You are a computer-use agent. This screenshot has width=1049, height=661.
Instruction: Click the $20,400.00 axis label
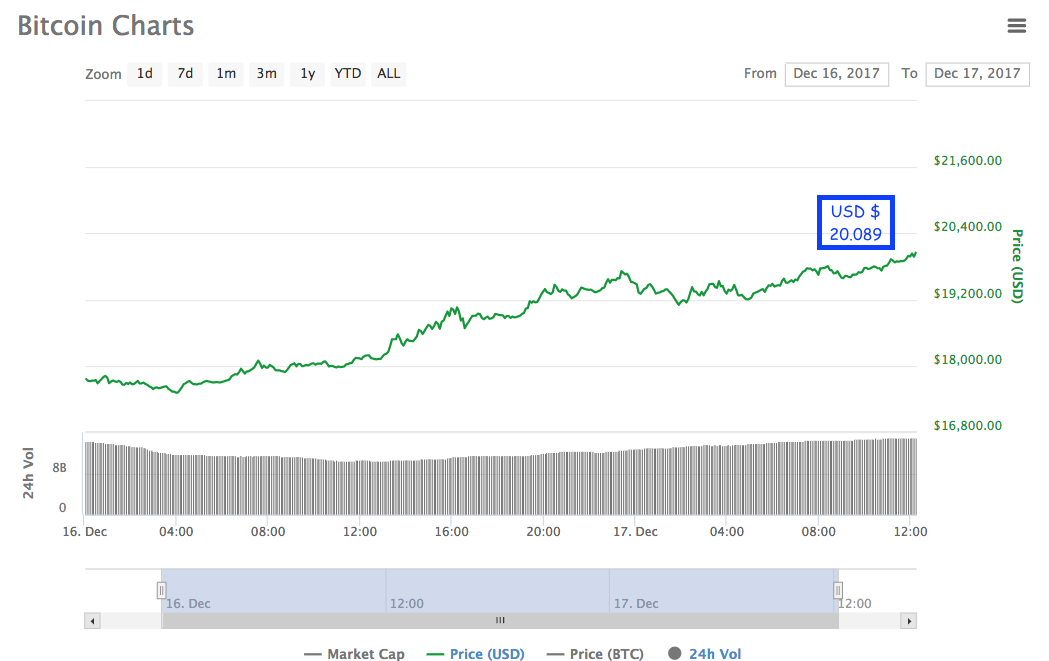click(x=967, y=227)
